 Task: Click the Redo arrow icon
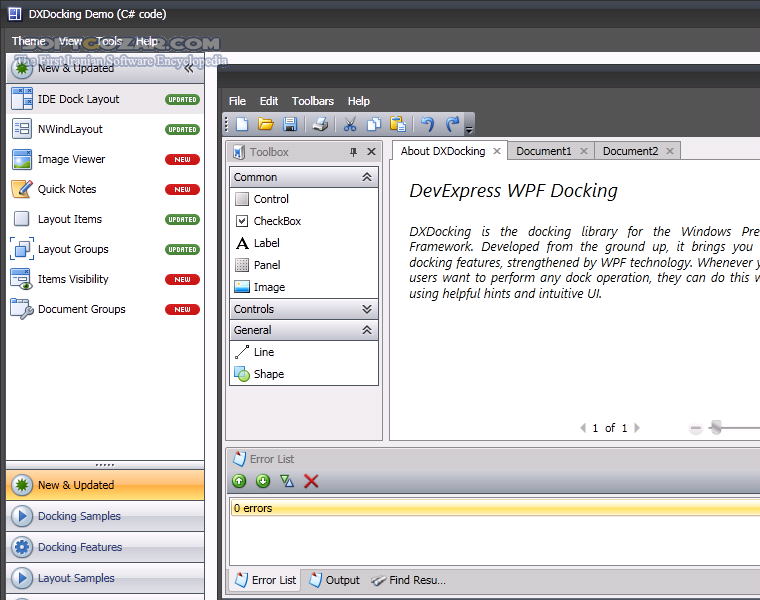pyautogui.click(x=452, y=125)
